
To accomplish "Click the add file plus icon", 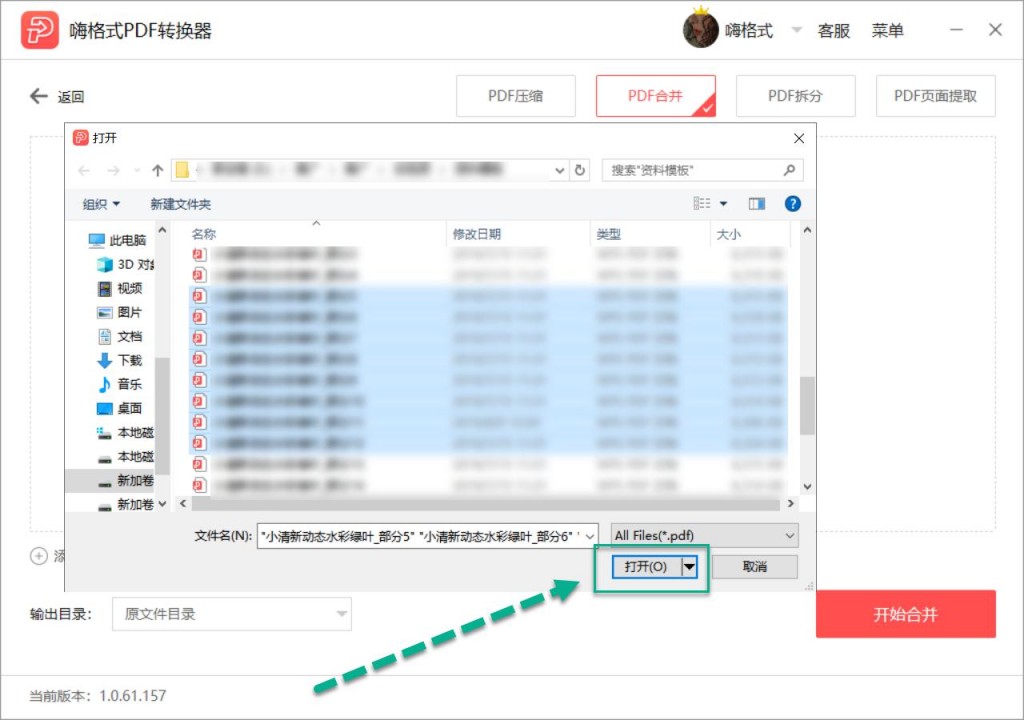I will coord(39,556).
